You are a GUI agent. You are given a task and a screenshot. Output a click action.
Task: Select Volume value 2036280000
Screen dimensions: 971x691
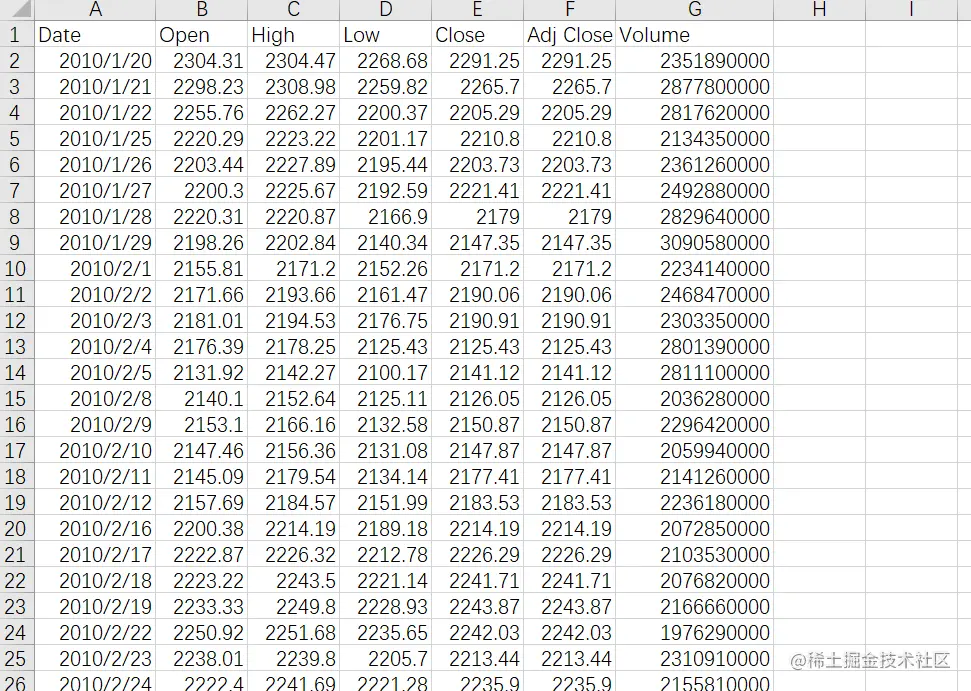pyautogui.click(x=695, y=399)
